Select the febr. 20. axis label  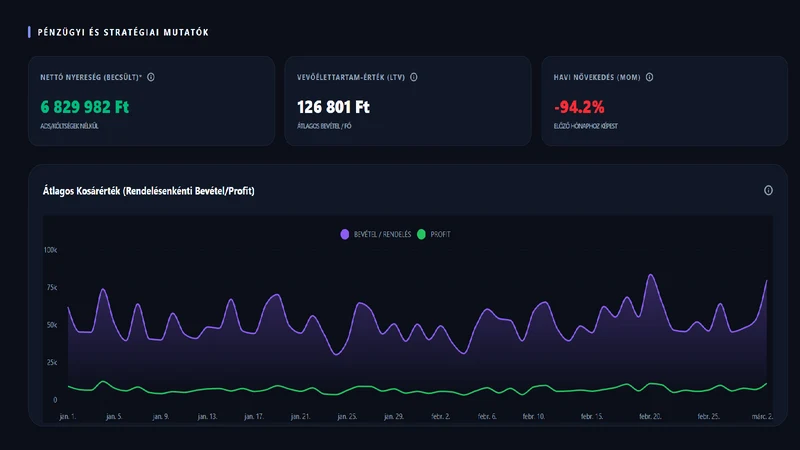tap(650, 416)
